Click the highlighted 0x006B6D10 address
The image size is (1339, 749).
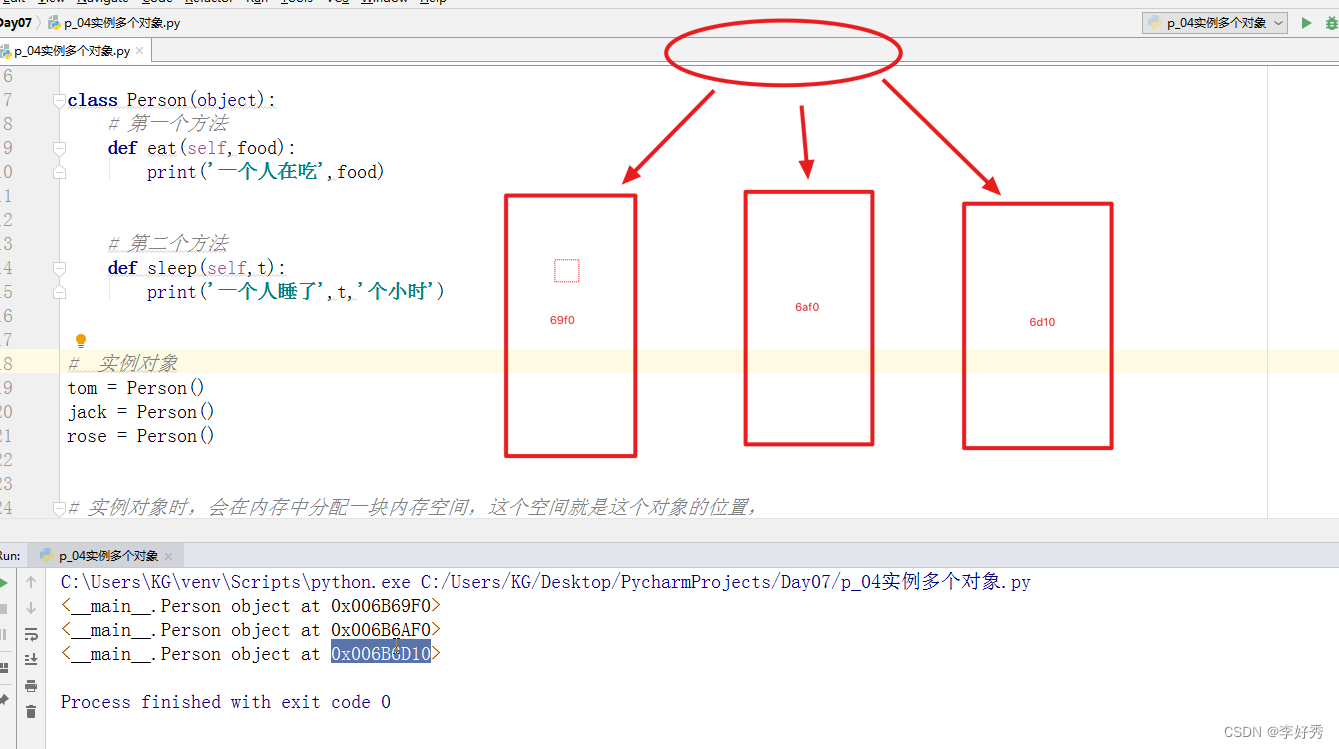point(381,654)
